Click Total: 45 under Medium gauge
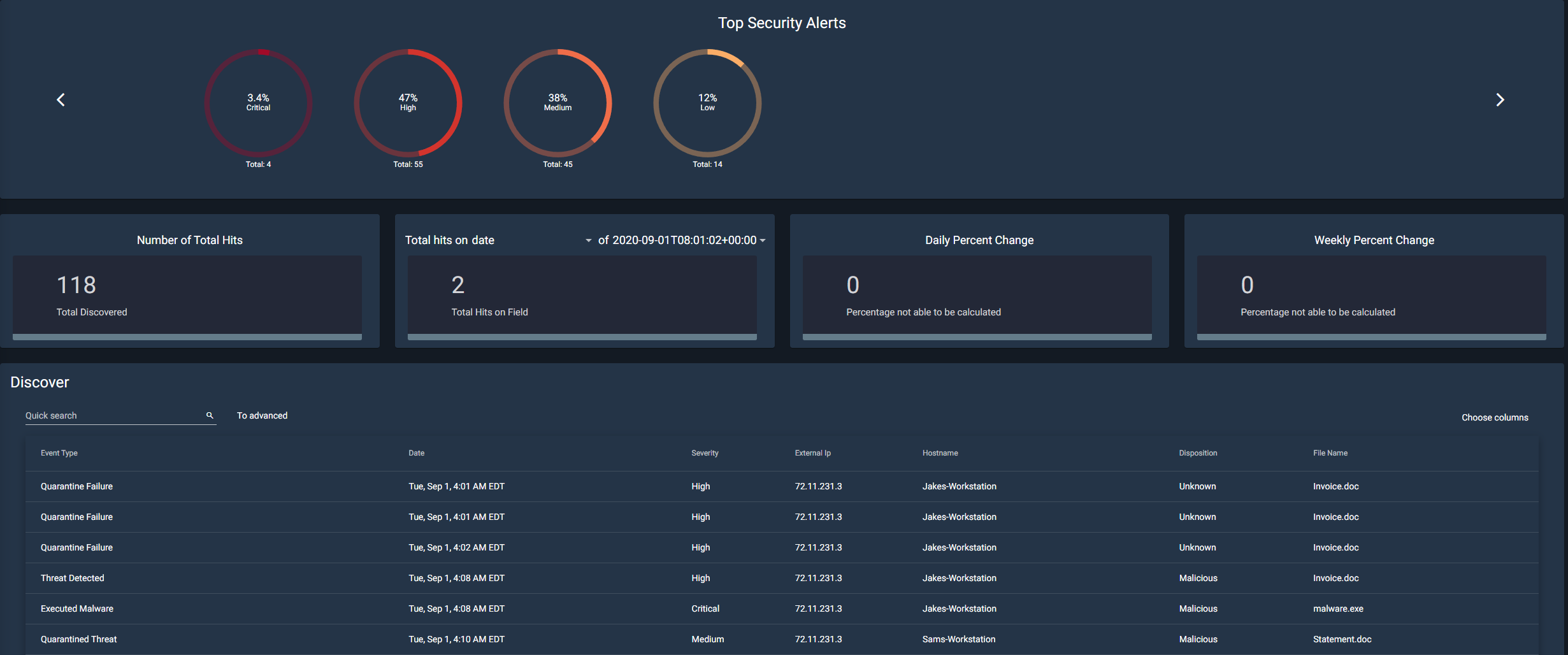This screenshot has height=655, width=1568. (557, 164)
